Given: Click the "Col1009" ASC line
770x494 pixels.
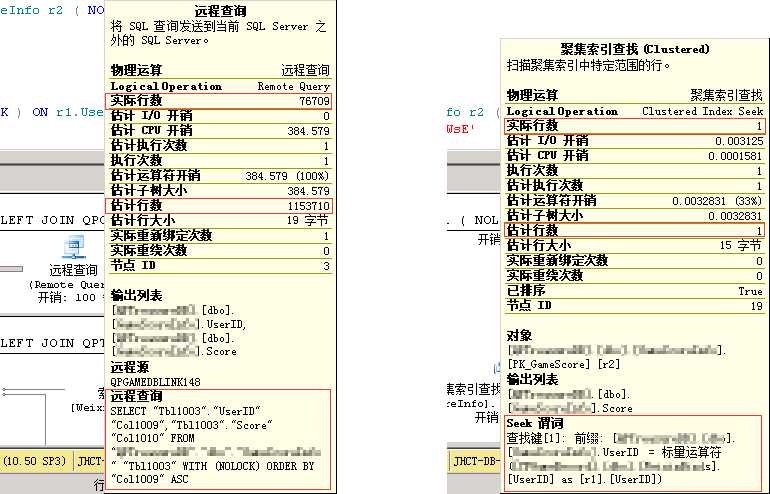Looking at the screenshot, I should point(149,479).
